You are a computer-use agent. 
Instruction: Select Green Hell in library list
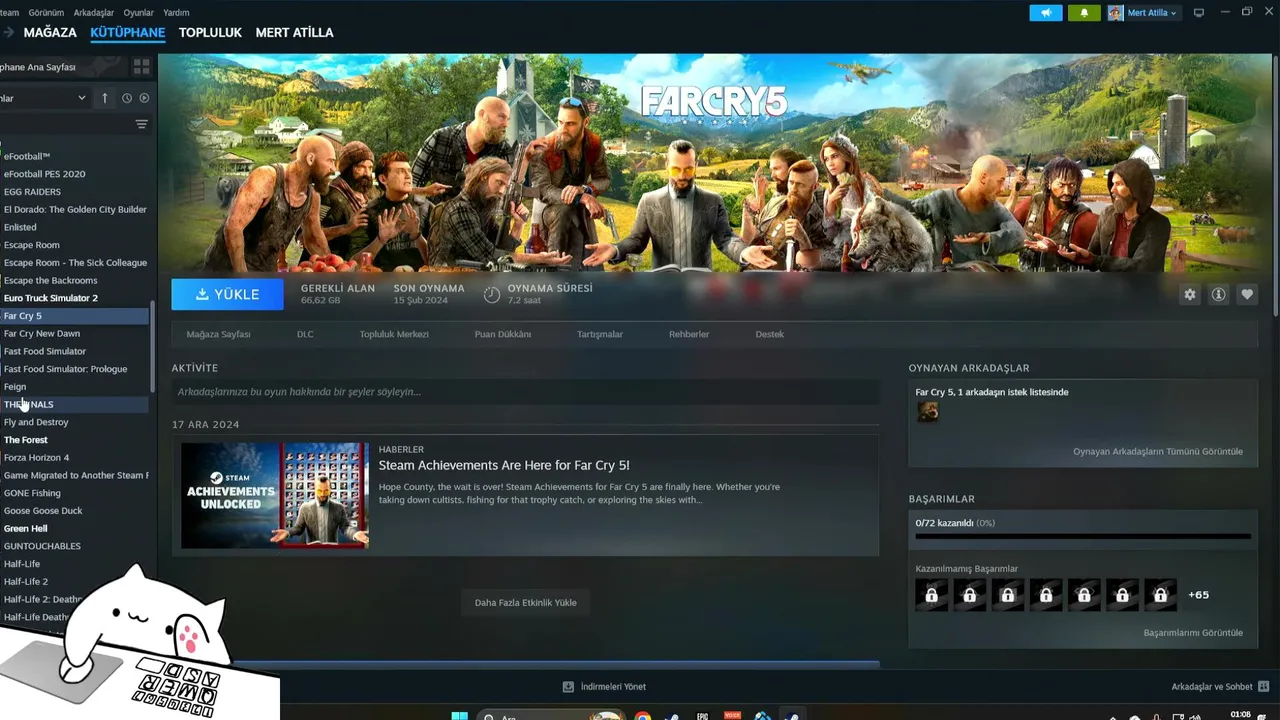[26, 528]
